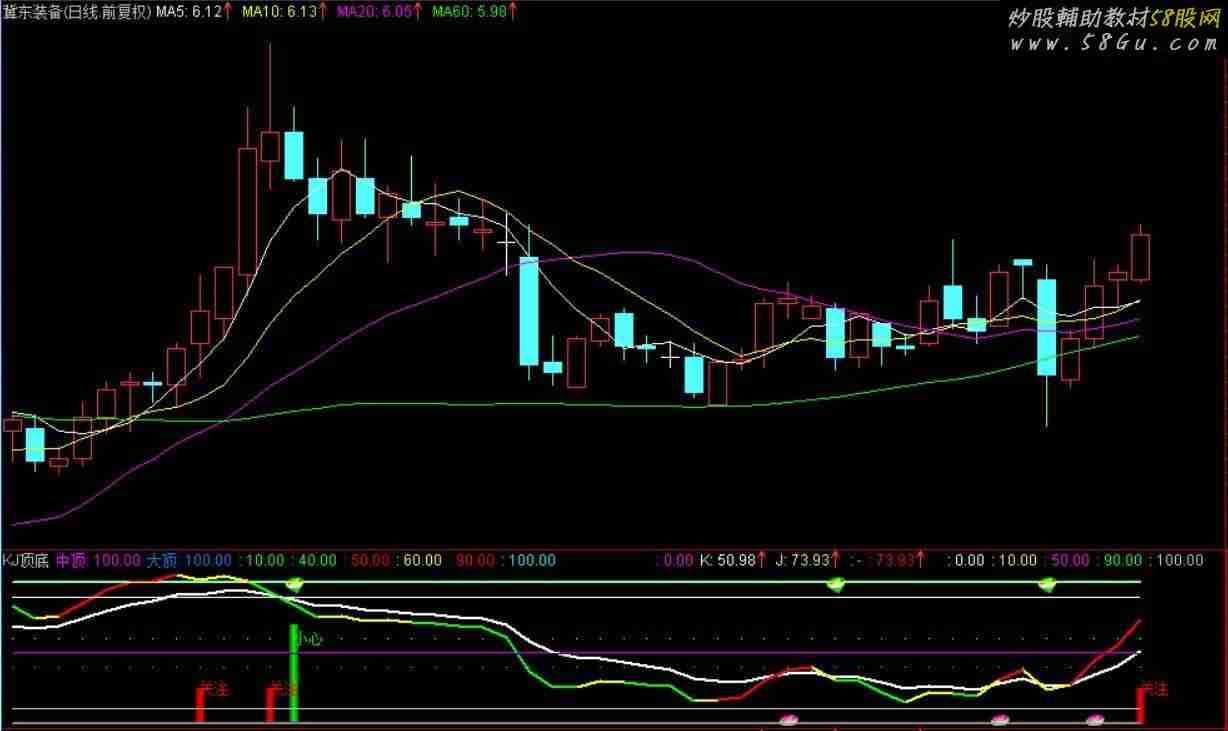
Task: Click the rightmost pink bottom-signal marker icon
Action: [x=1095, y=719]
